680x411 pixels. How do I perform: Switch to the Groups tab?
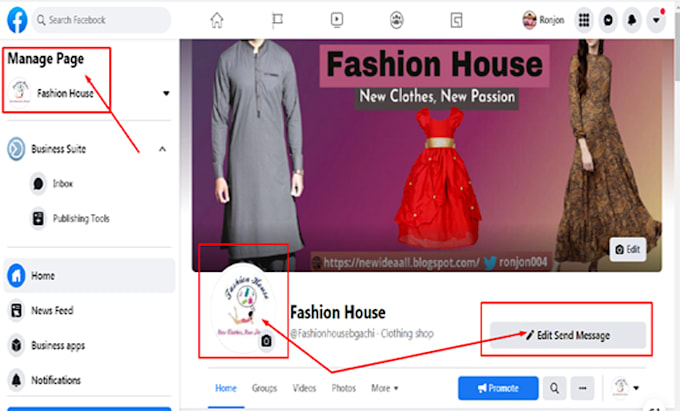tap(264, 388)
